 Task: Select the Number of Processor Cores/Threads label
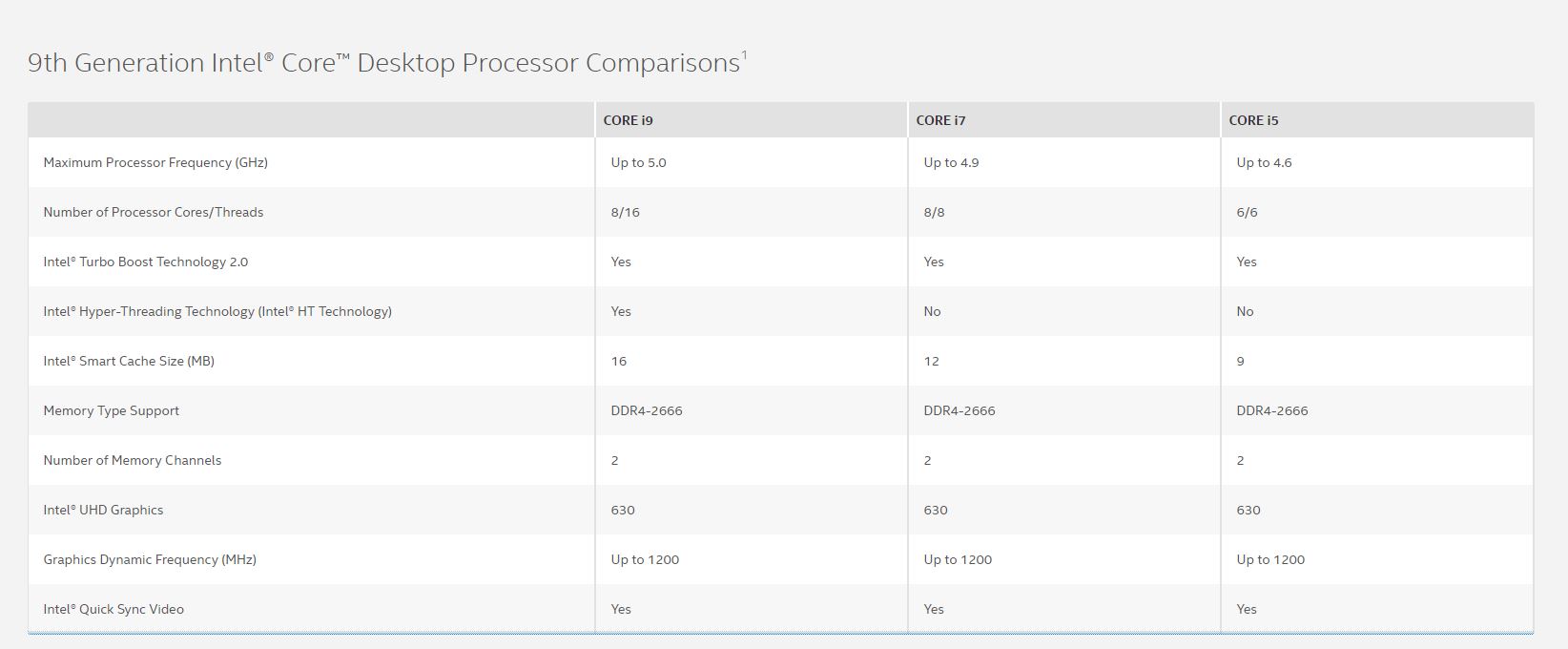click(x=154, y=212)
